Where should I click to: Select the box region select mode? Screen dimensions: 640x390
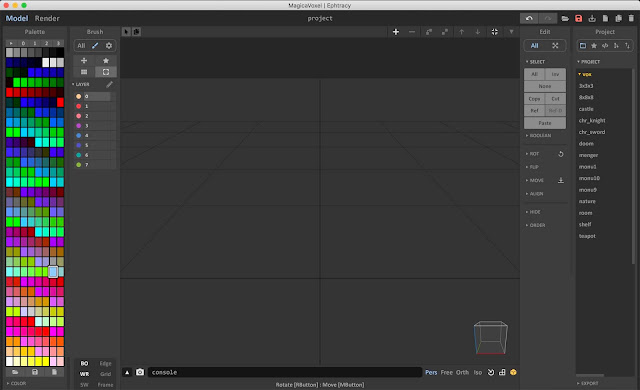[106, 72]
